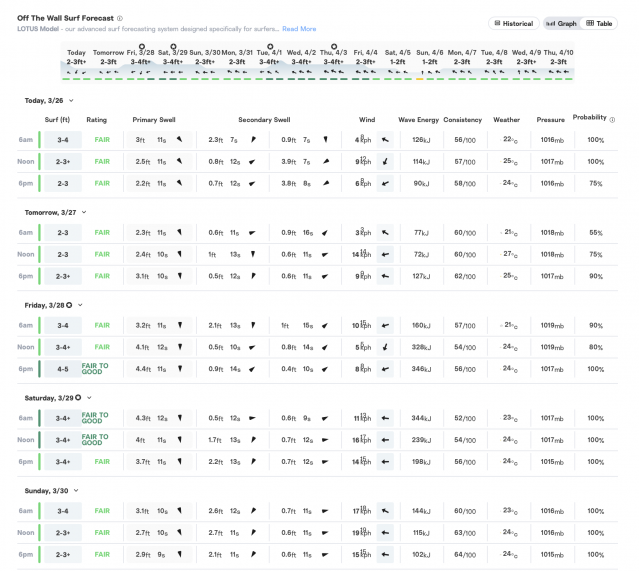The image size is (639, 571).
Task: Open the info icon beside Off The Wall Surf Forecast
Action: click(x=120, y=18)
